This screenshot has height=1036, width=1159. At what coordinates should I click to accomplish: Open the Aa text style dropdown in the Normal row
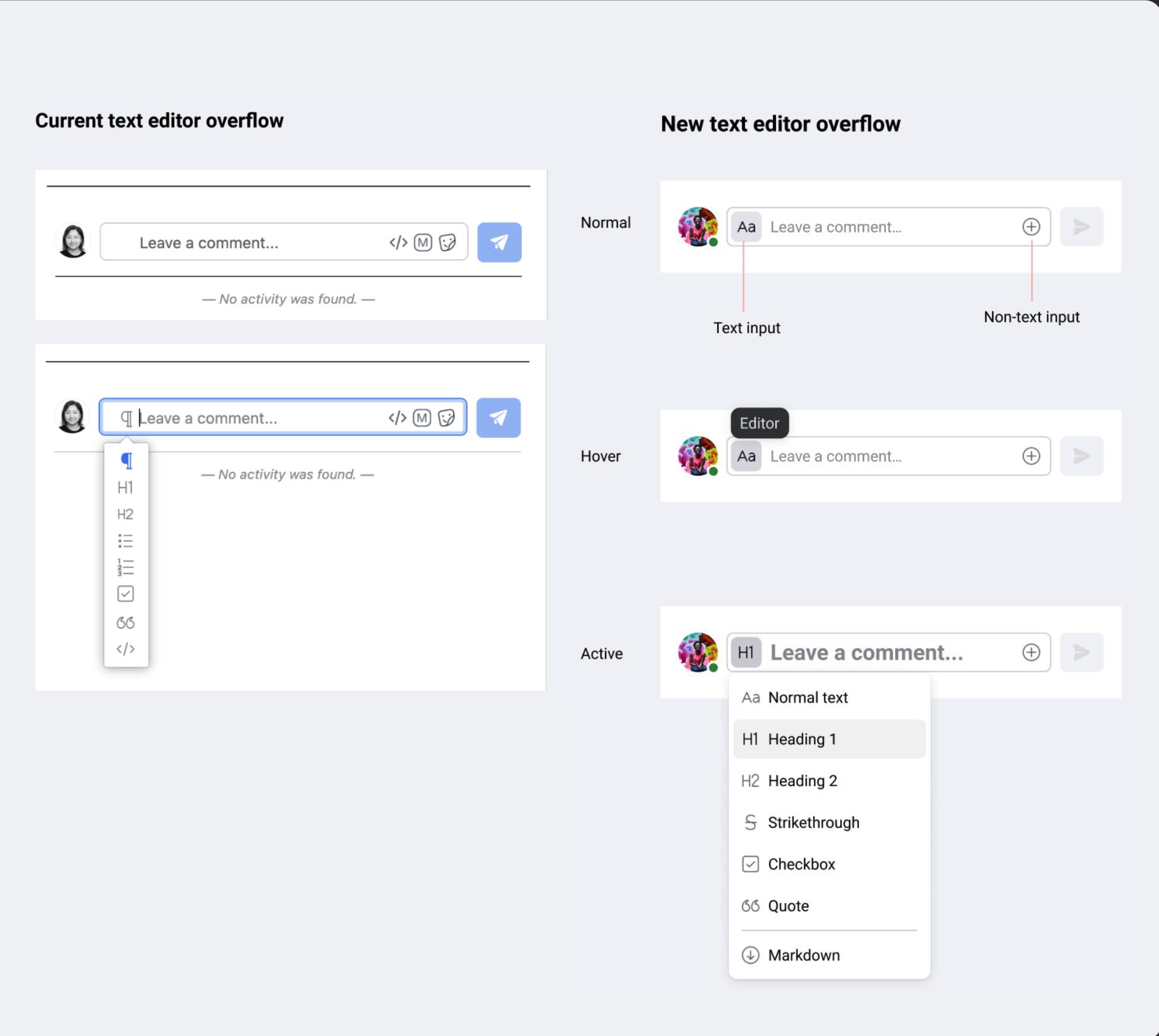click(746, 226)
